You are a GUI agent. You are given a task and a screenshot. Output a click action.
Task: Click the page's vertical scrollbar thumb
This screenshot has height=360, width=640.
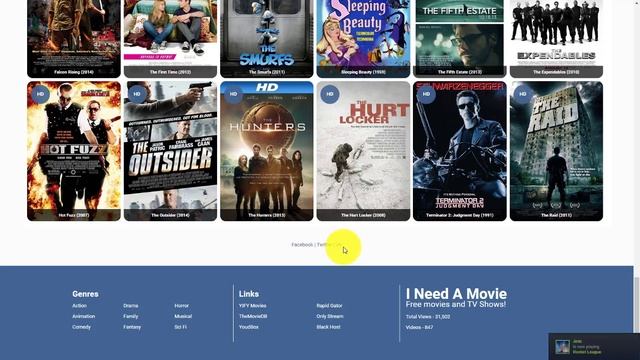tap(637, 304)
